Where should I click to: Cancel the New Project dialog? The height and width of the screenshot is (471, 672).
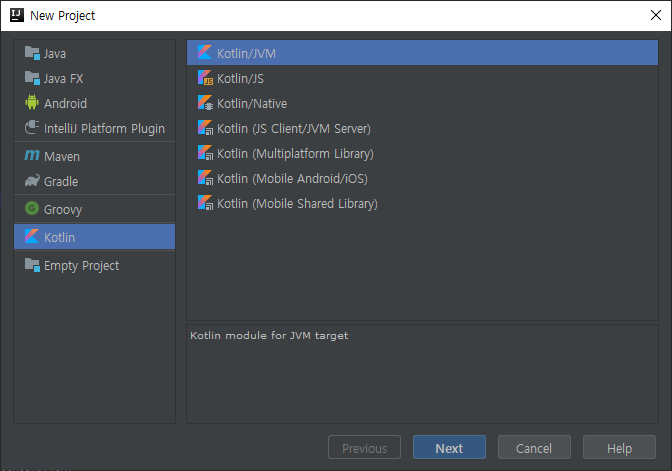pos(534,448)
